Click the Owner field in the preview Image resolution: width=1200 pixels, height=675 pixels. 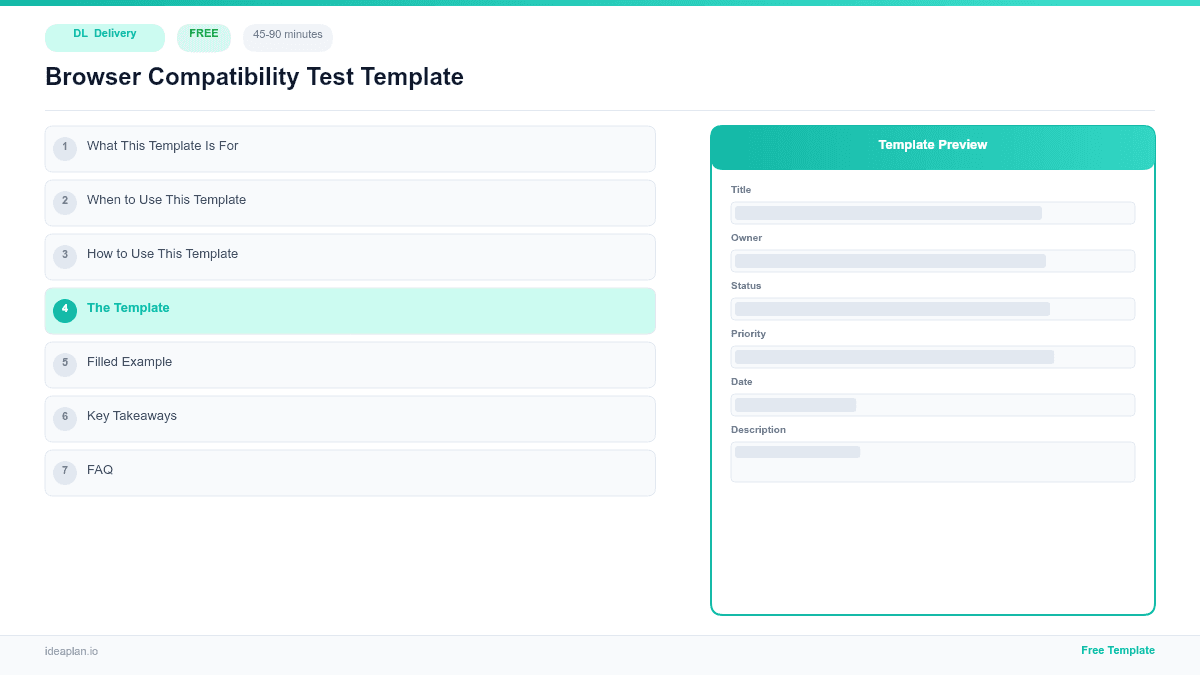pyautogui.click(x=932, y=261)
